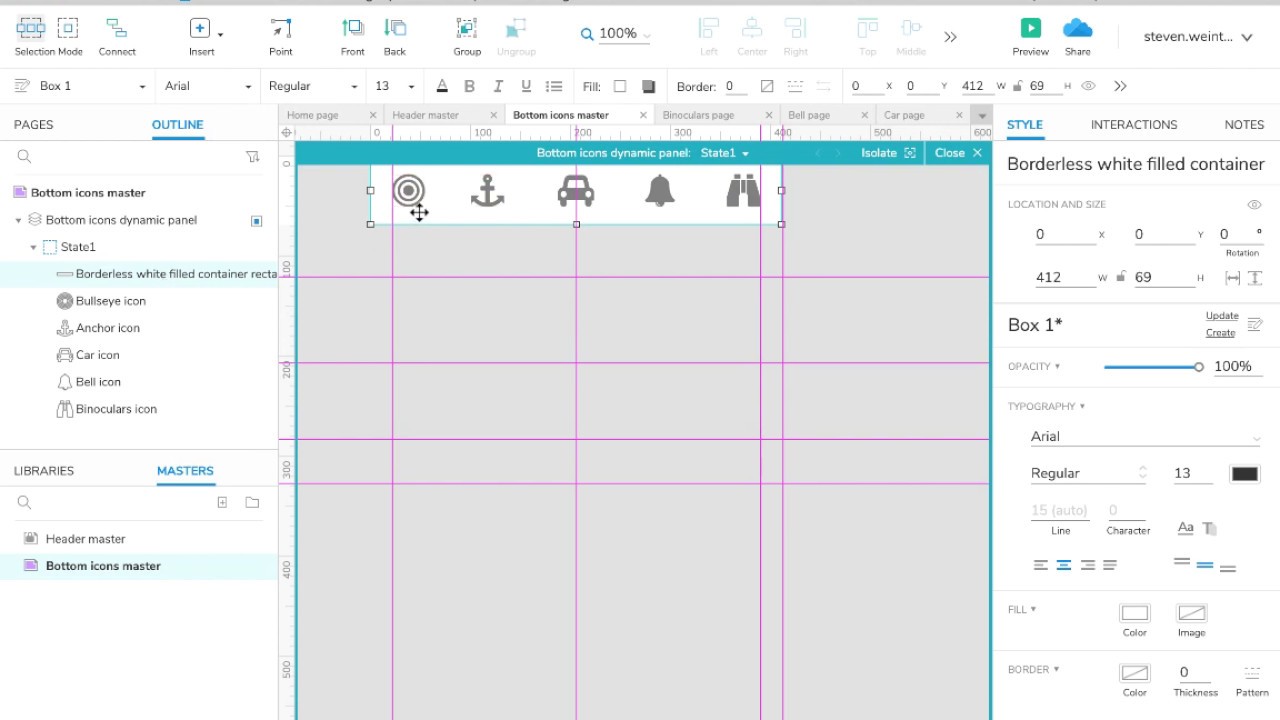Close the dynamic panel editor

[x=959, y=153]
